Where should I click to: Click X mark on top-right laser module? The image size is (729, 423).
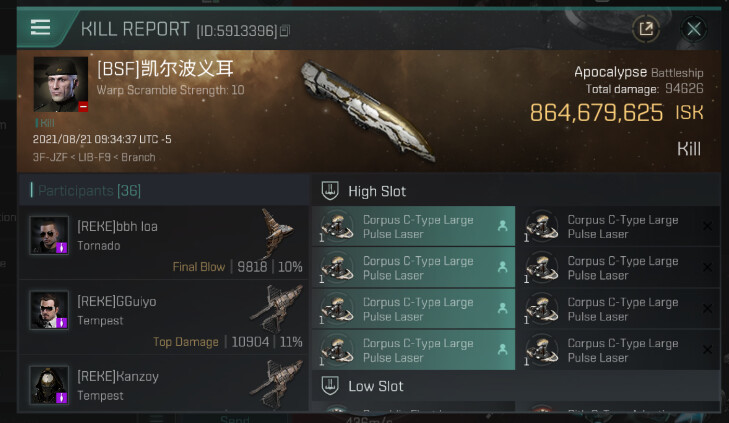click(707, 226)
